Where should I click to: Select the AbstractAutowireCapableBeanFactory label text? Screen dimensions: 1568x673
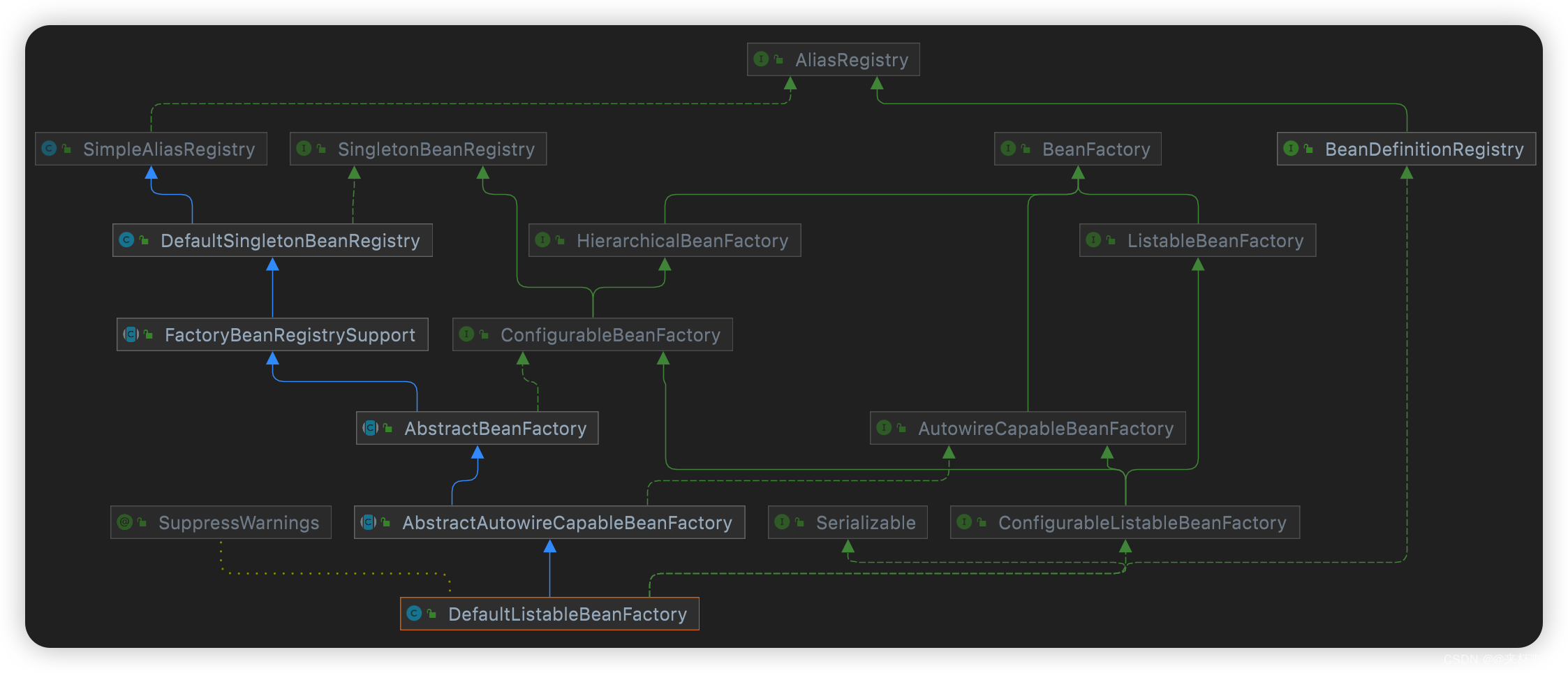[567, 523]
